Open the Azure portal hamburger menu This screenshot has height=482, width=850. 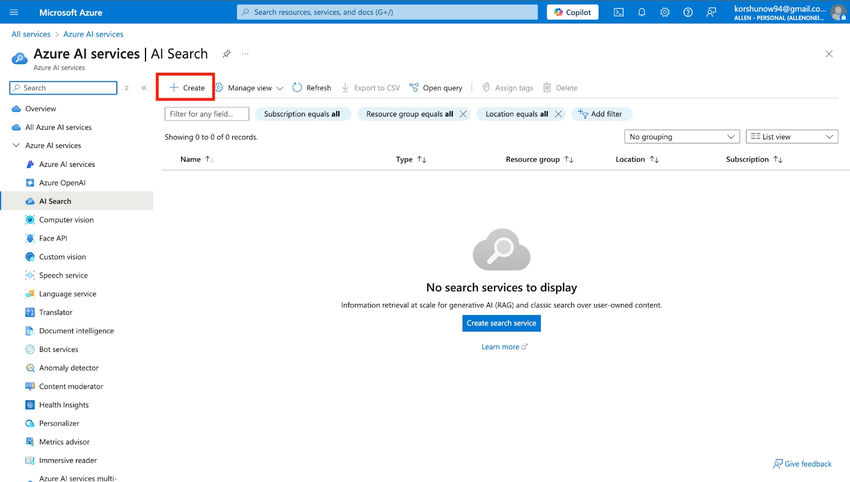[x=14, y=12]
